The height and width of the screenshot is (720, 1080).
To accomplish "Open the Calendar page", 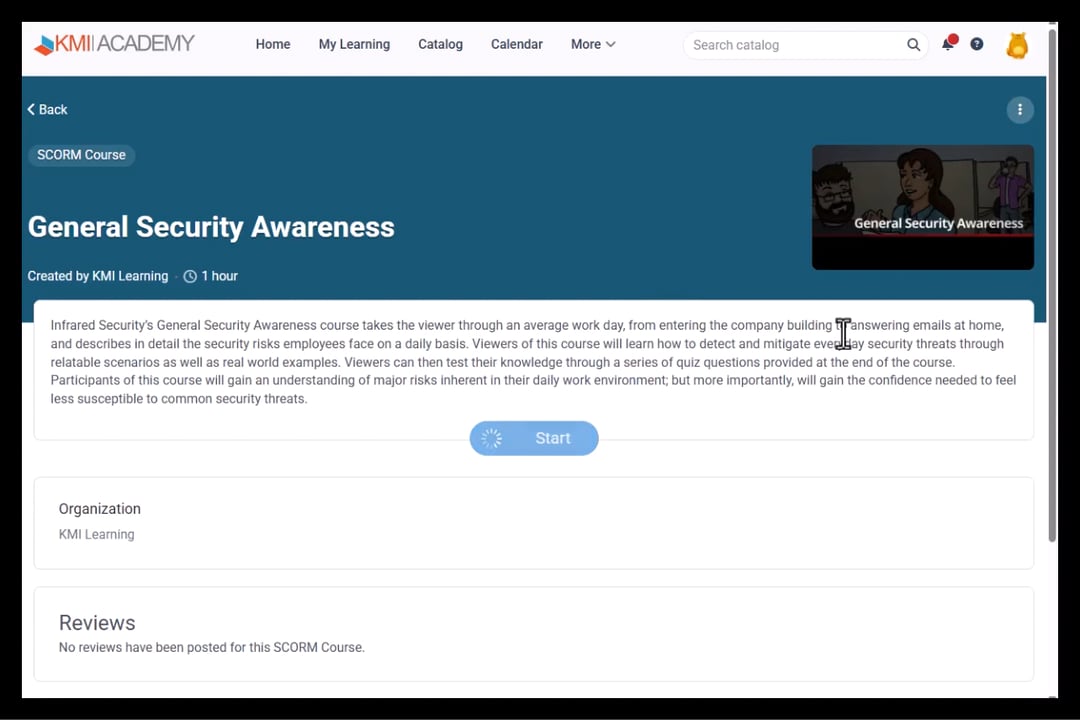I will (517, 44).
